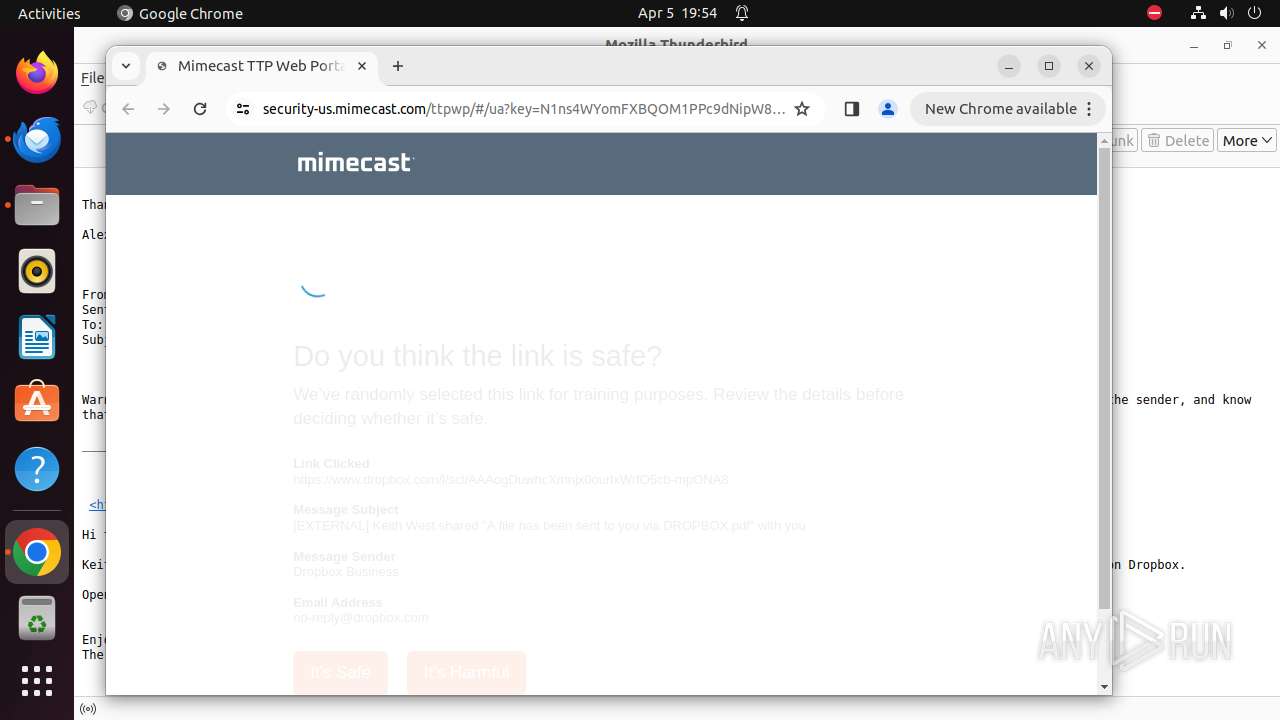The width and height of the screenshot is (1280, 720).
Task: Maximize the Chrome window
Action: 1049,66
